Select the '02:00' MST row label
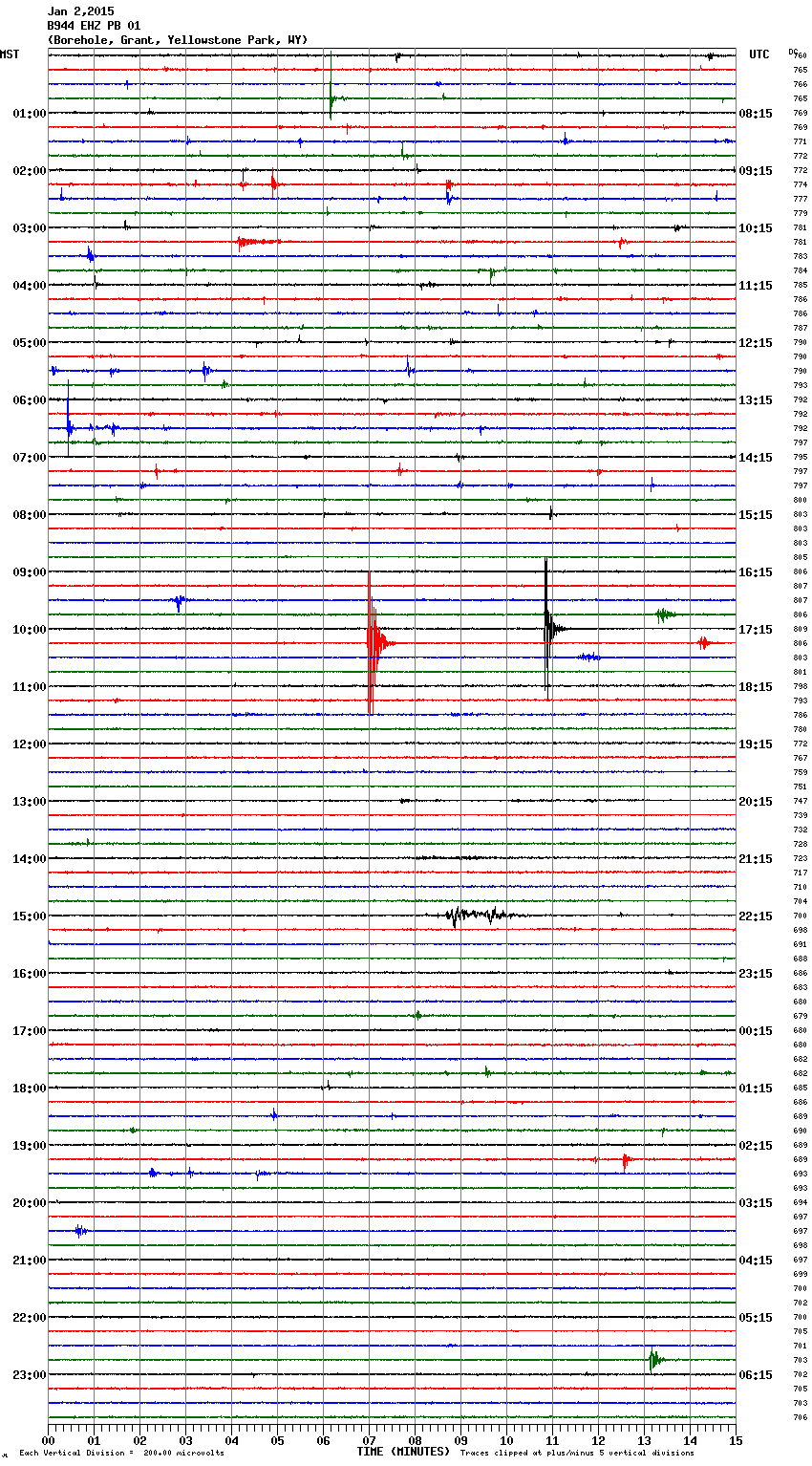812x1466 pixels. click(x=30, y=171)
